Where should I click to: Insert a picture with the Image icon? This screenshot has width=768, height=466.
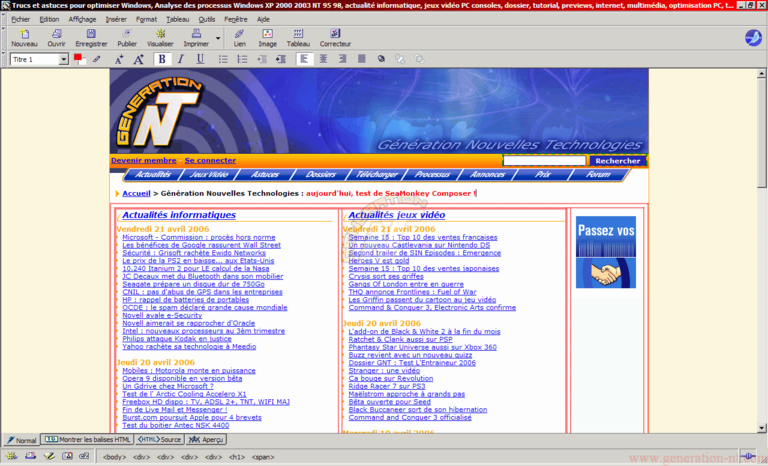tap(267, 38)
